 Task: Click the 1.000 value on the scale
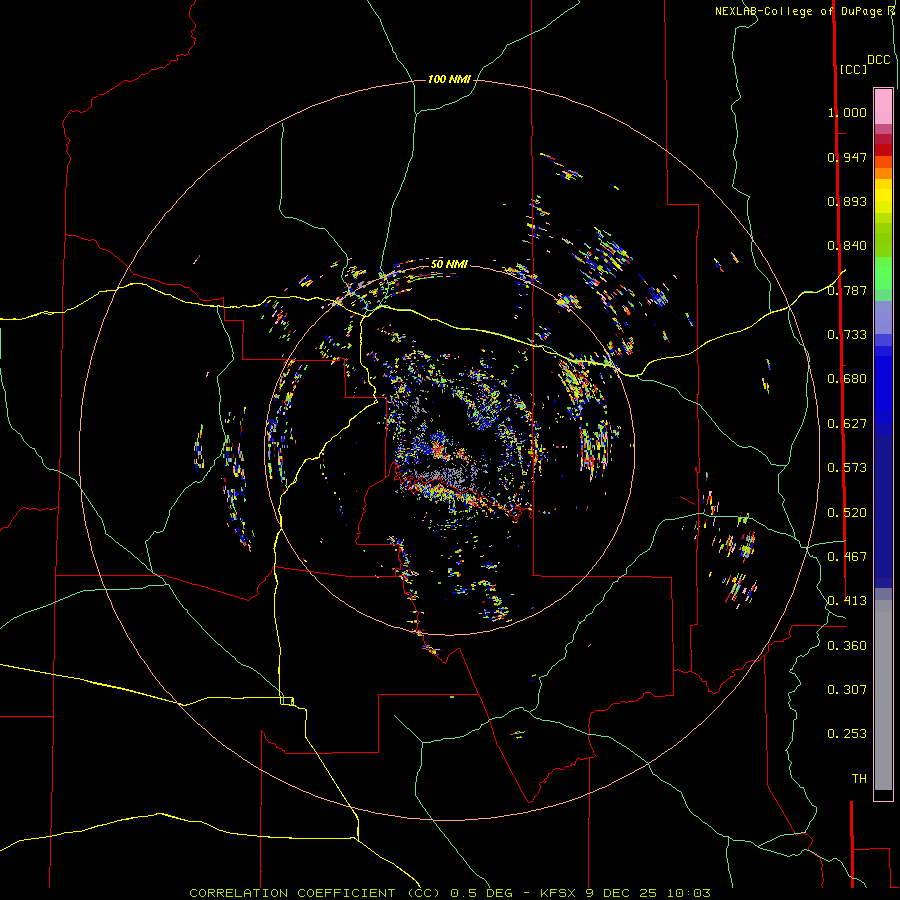pyautogui.click(x=847, y=112)
